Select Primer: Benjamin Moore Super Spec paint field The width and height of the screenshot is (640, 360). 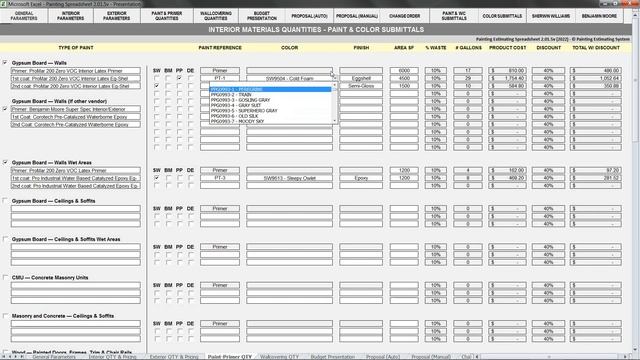click(x=76, y=109)
